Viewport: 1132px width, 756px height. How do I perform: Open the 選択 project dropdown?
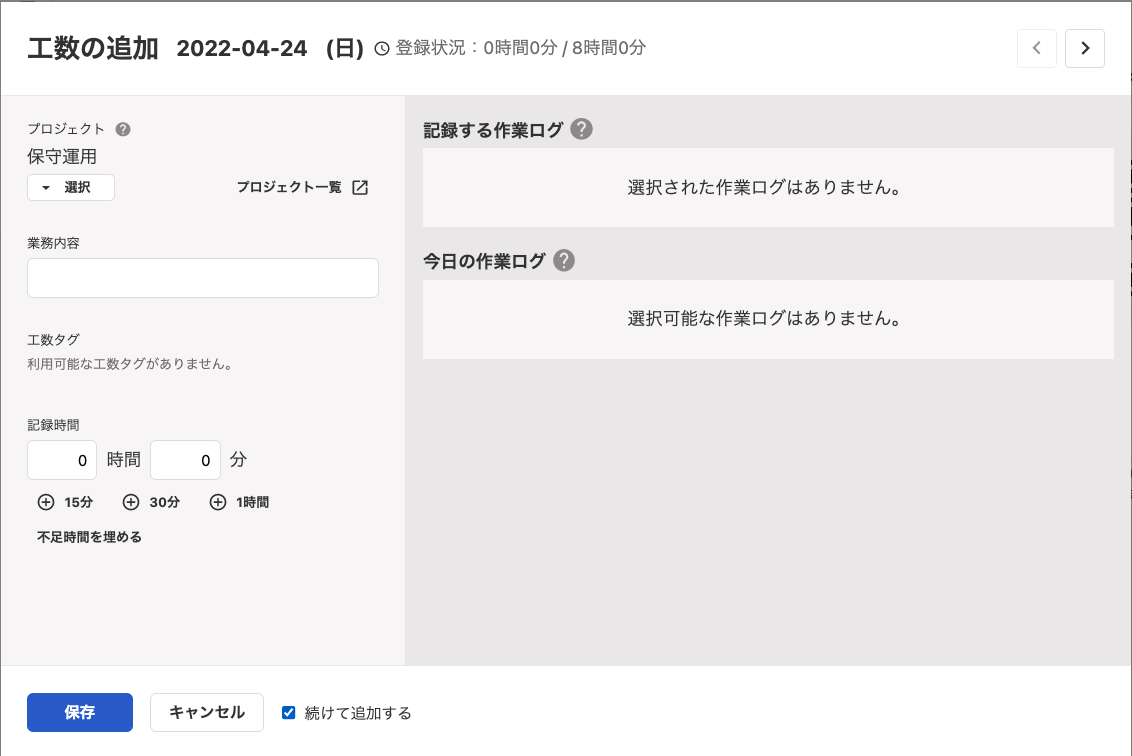(x=71, y=188)
